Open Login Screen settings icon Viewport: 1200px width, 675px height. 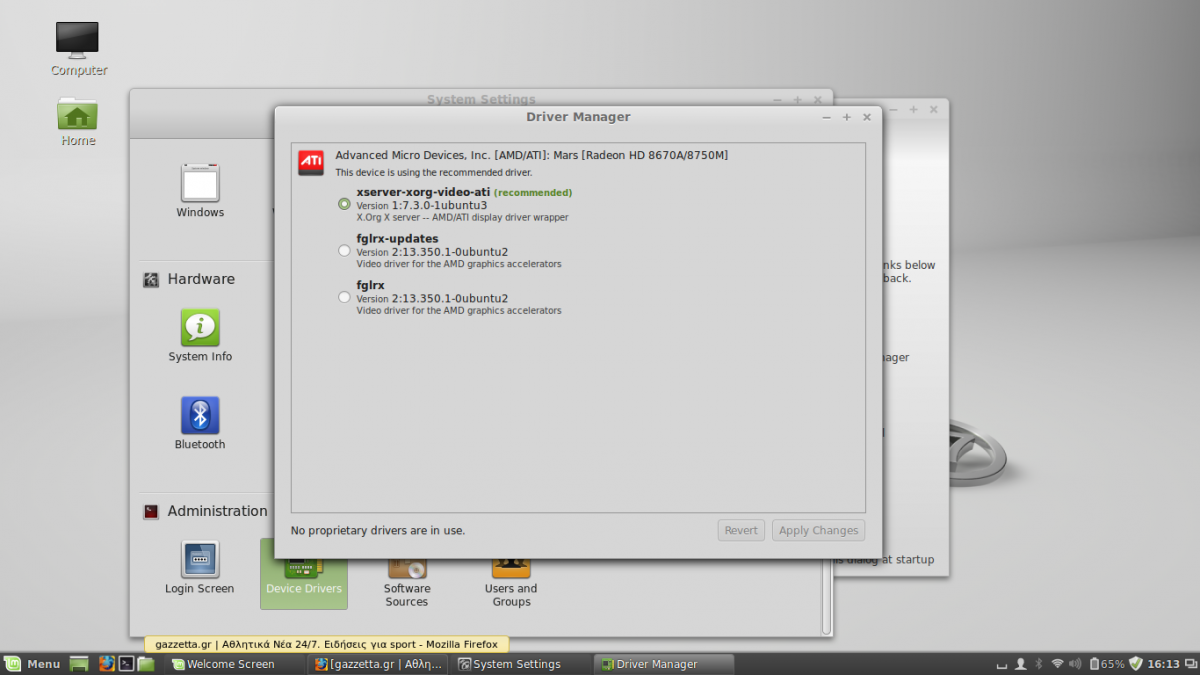point(200,568)
